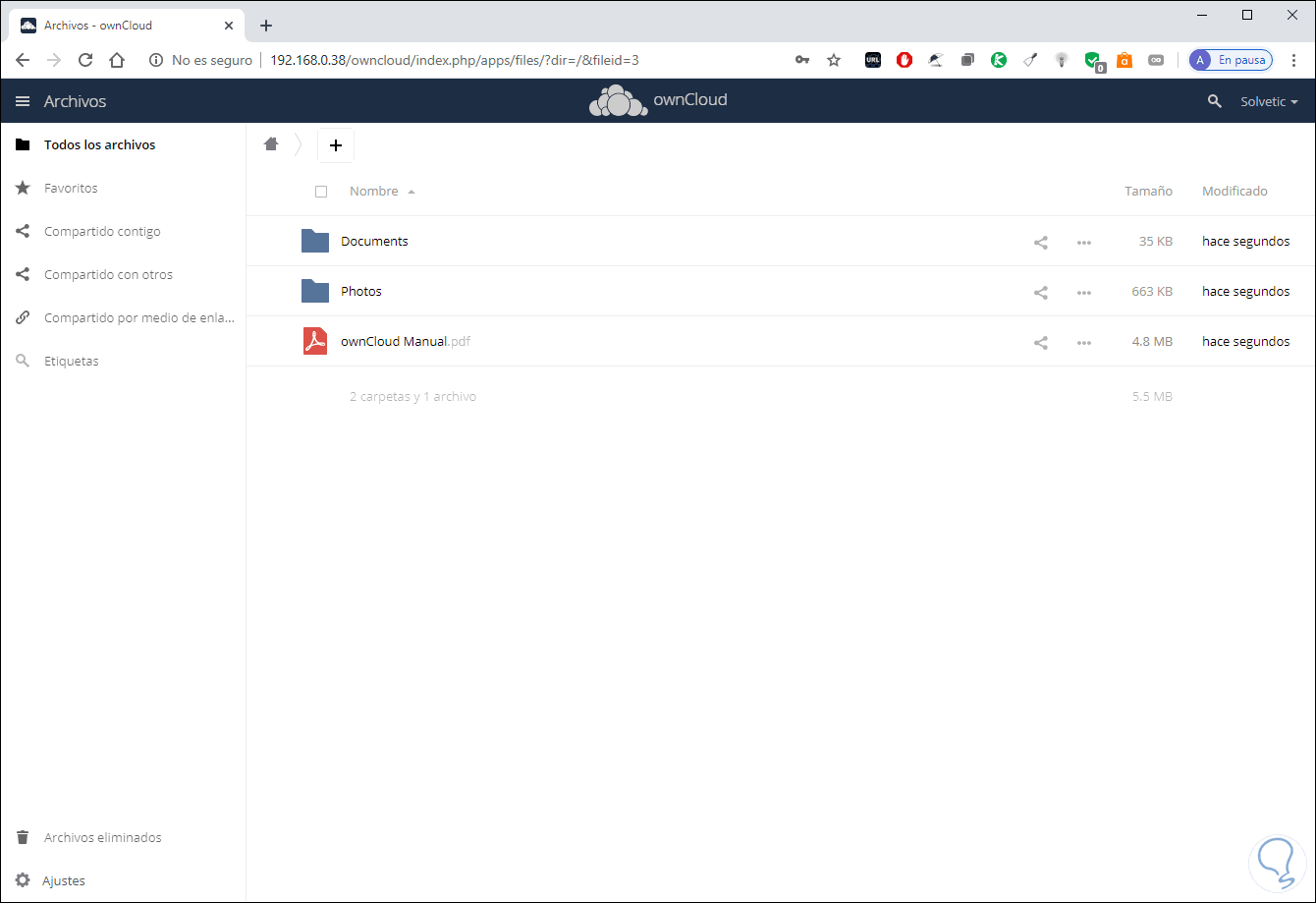This screenshot has height=903, width=1316.
Task: Click the URL extension icon in toolbar
Action: (x=873, y=60)
